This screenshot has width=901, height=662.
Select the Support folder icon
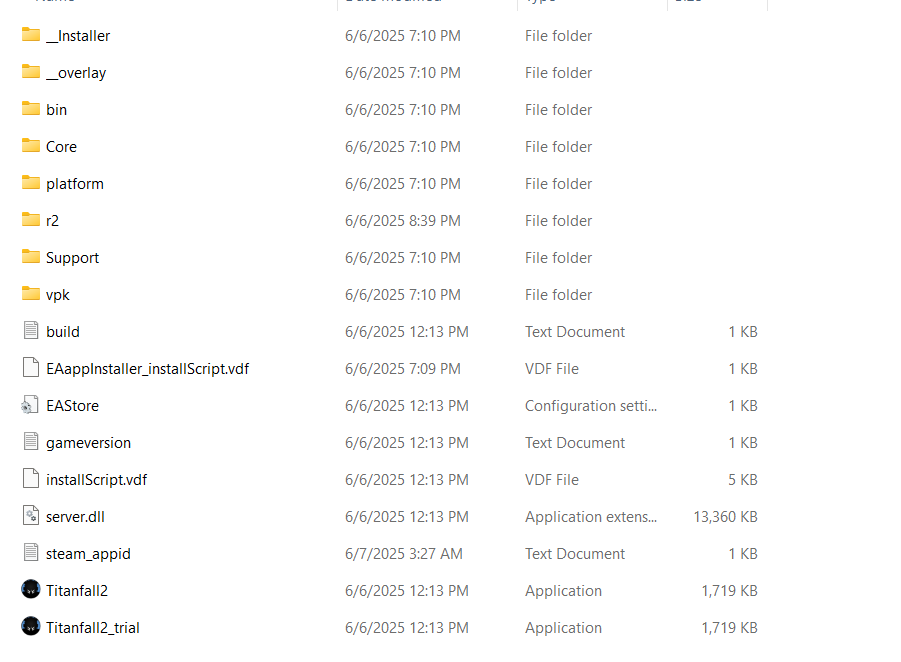[31, 257]
